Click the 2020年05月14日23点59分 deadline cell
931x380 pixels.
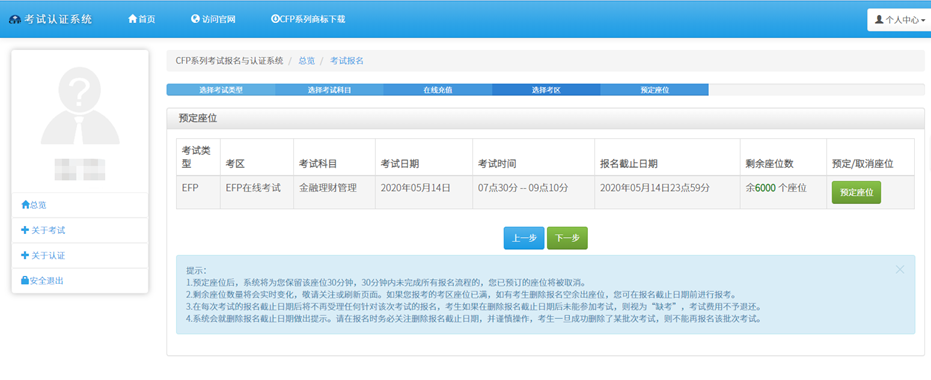(667, 192)
